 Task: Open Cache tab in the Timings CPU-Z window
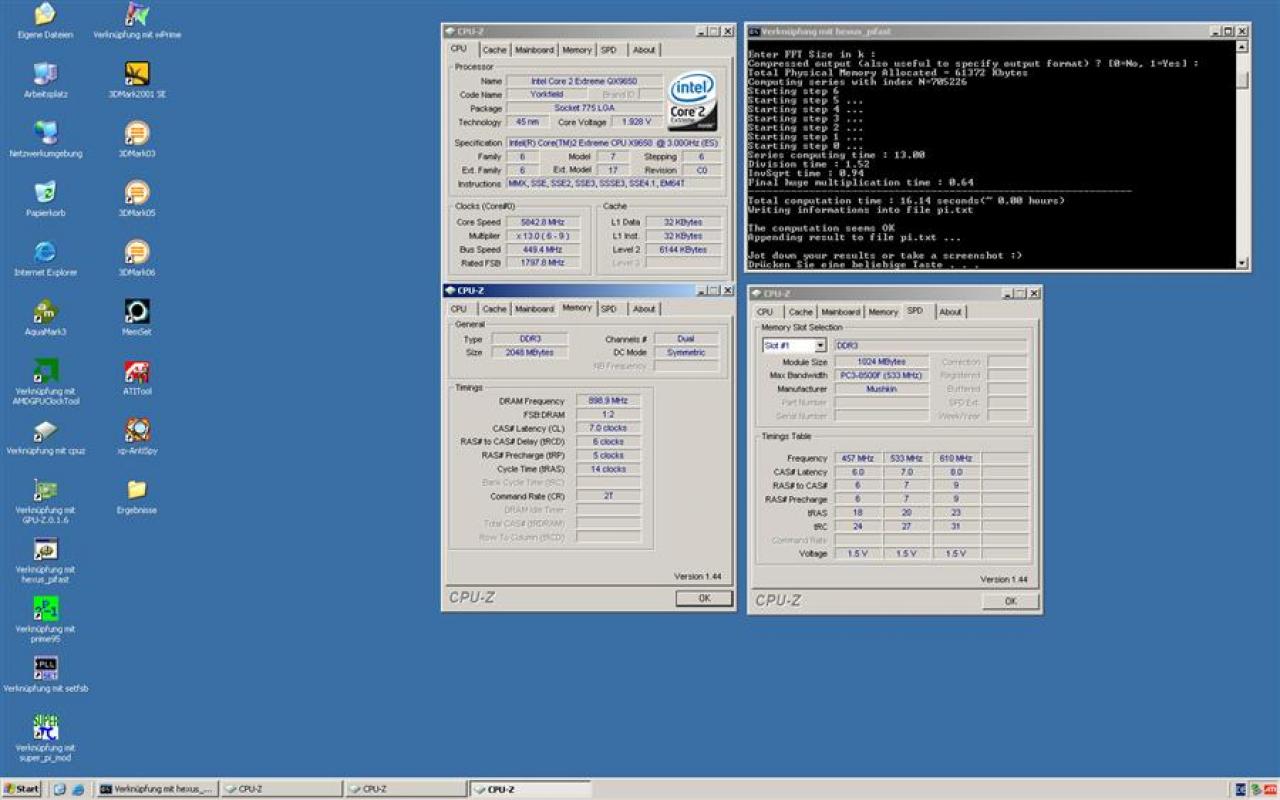[x=494, y=309]
